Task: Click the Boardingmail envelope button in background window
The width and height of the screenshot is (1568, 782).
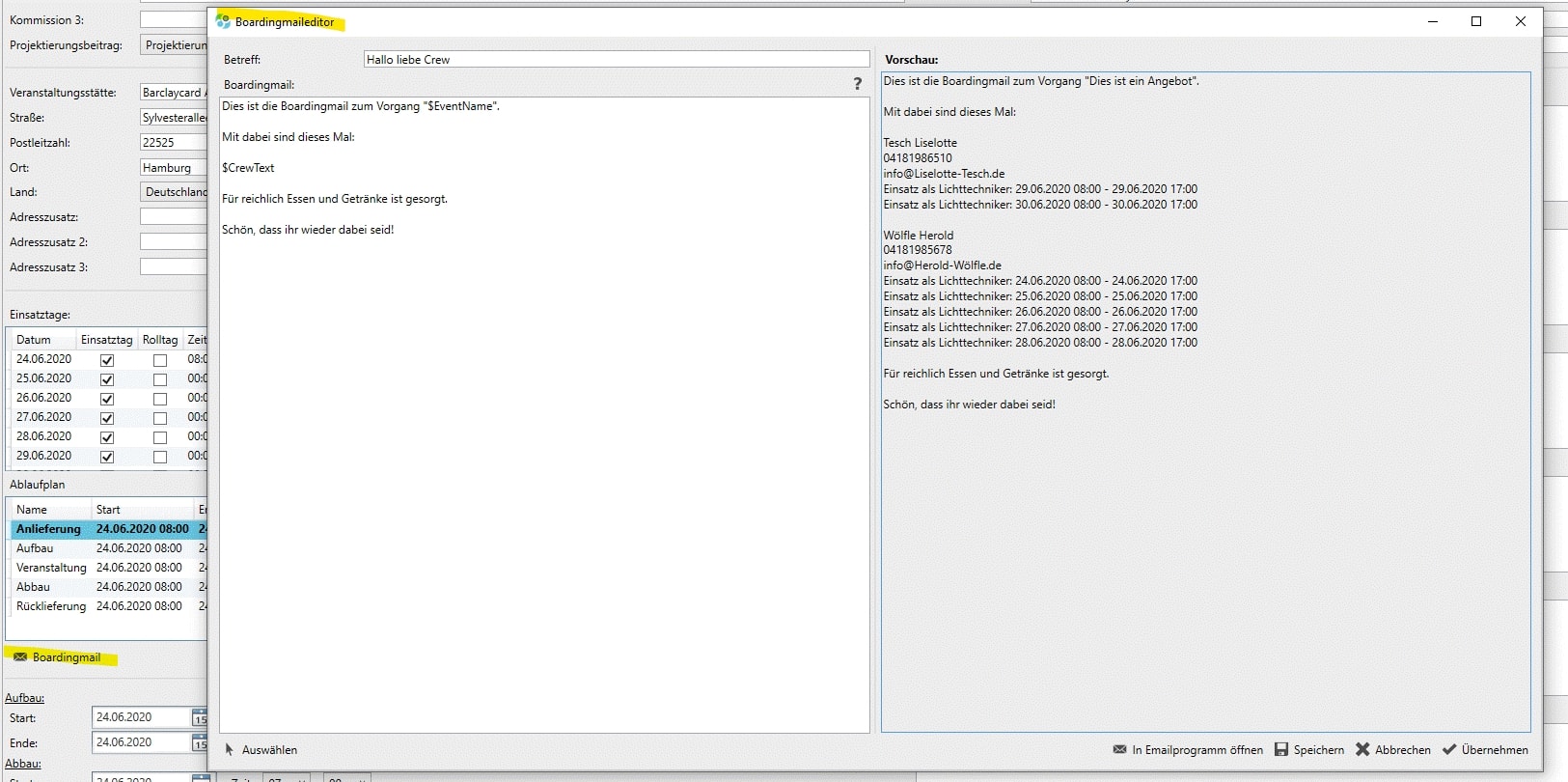Action: pyautogui.click(x=57, y=657)
